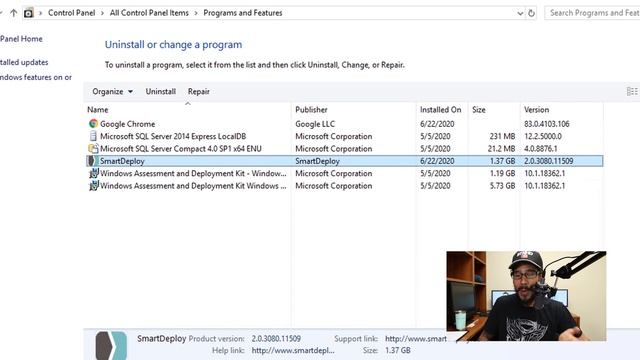This screenshot has height=360, width=640.
Task: Click the Google LLC publisher cell
Action: tap(315, 124)
